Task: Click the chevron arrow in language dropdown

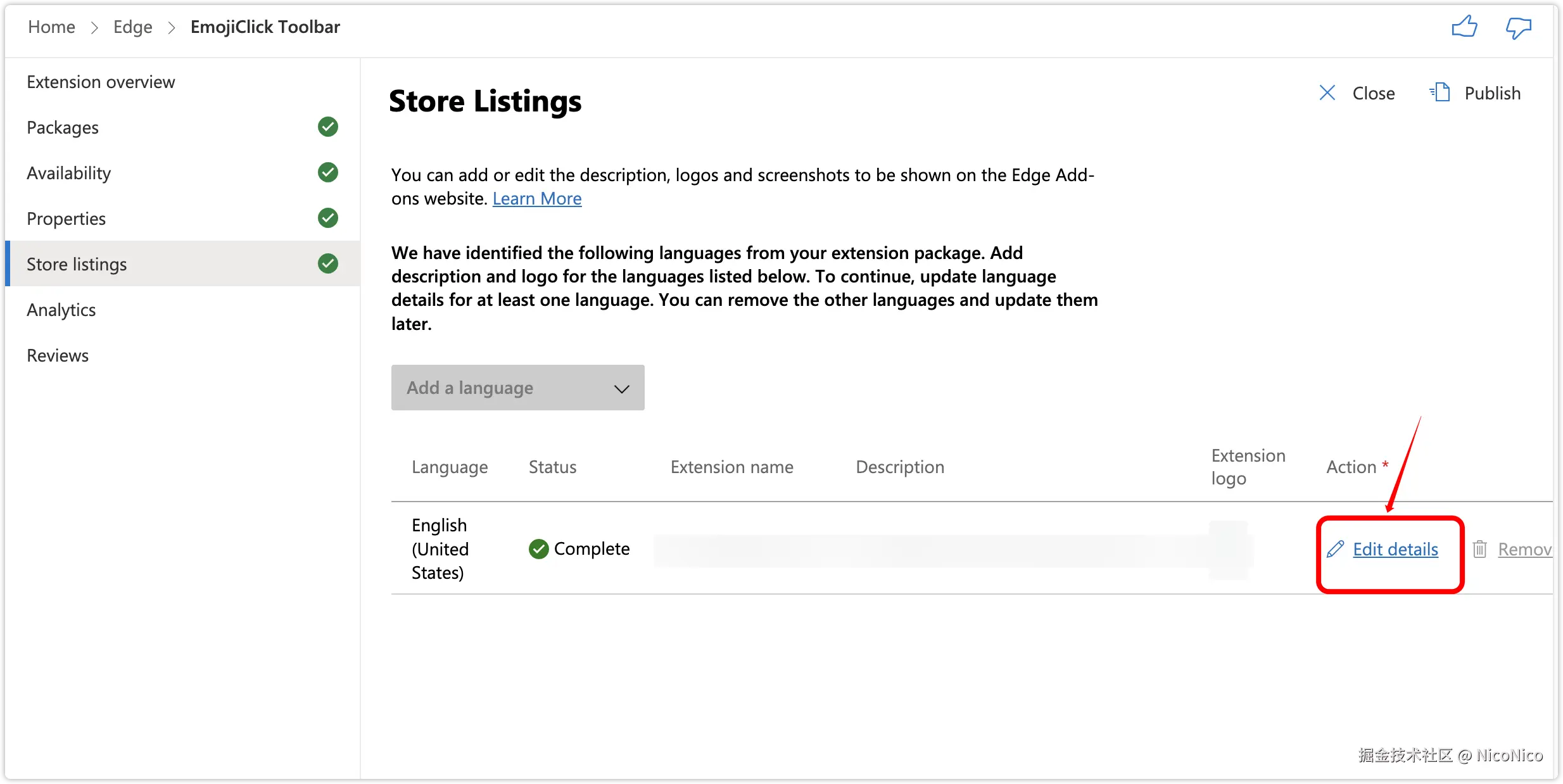Action: [x=621, y=388]
